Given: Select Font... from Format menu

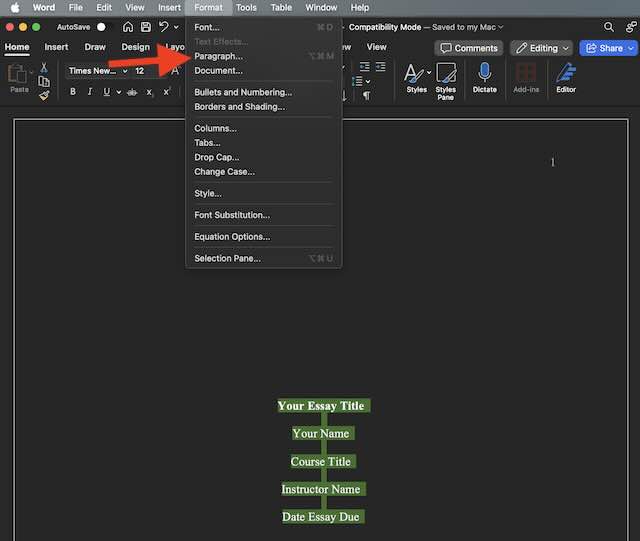Looking at the screenshot, I should (264, 27).
